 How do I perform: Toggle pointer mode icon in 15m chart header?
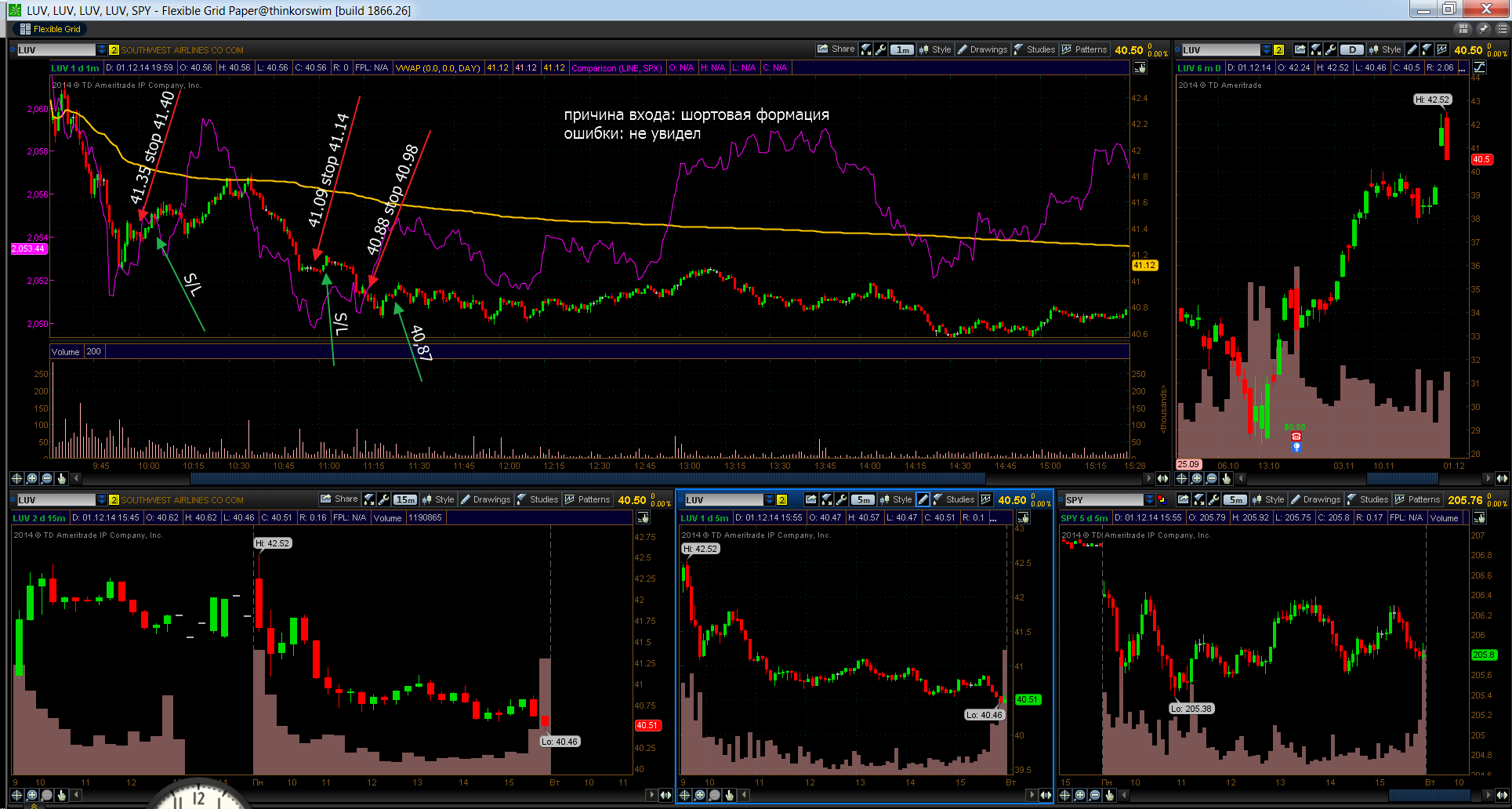pyautogui.click(x=643, y=518)
